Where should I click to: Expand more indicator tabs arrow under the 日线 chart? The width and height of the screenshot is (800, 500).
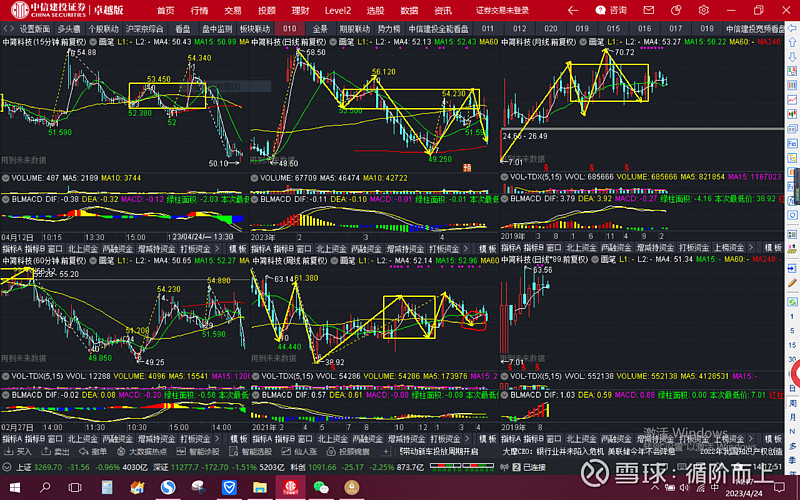point(466,248)
